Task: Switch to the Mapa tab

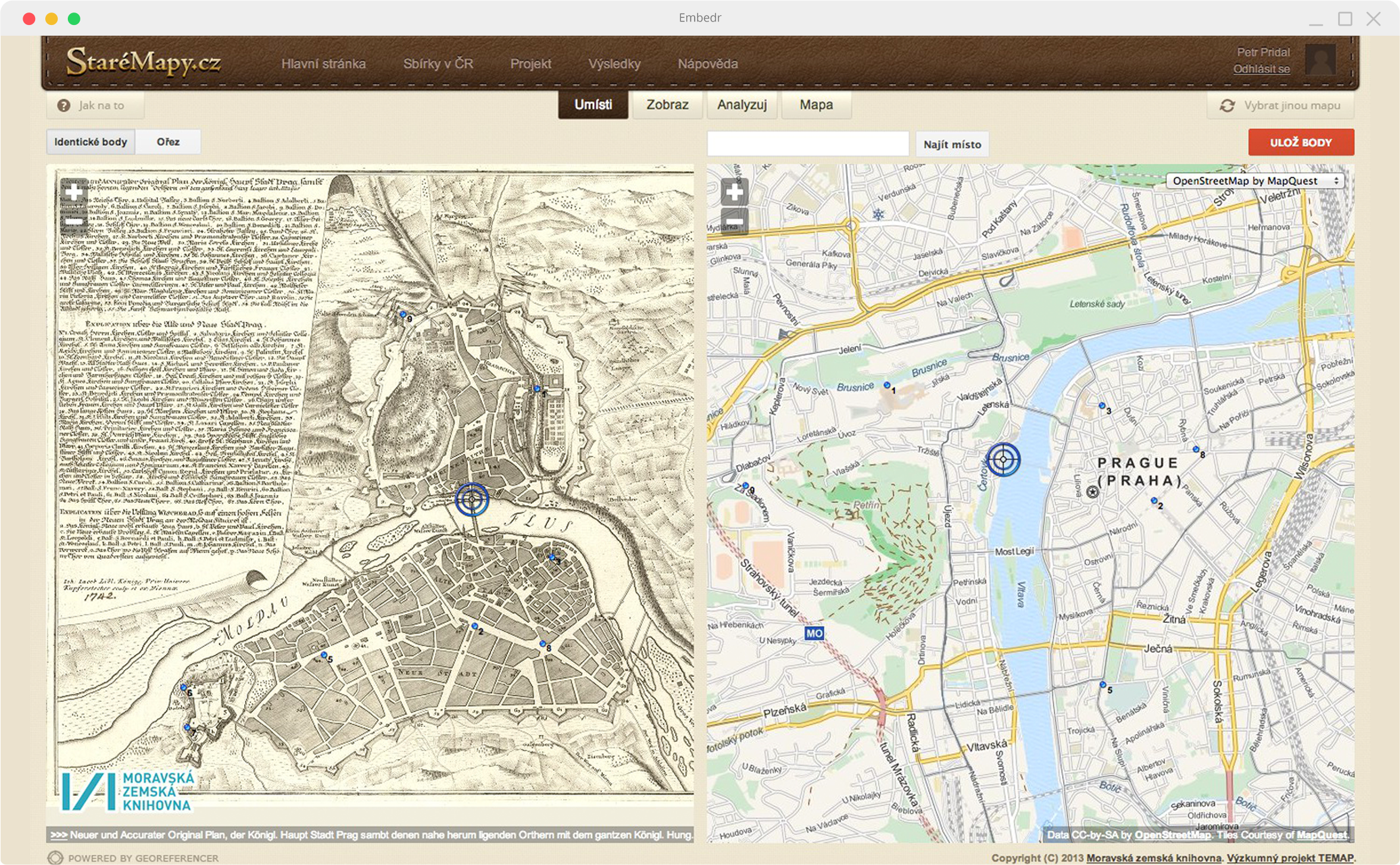Action: (816, 105)
